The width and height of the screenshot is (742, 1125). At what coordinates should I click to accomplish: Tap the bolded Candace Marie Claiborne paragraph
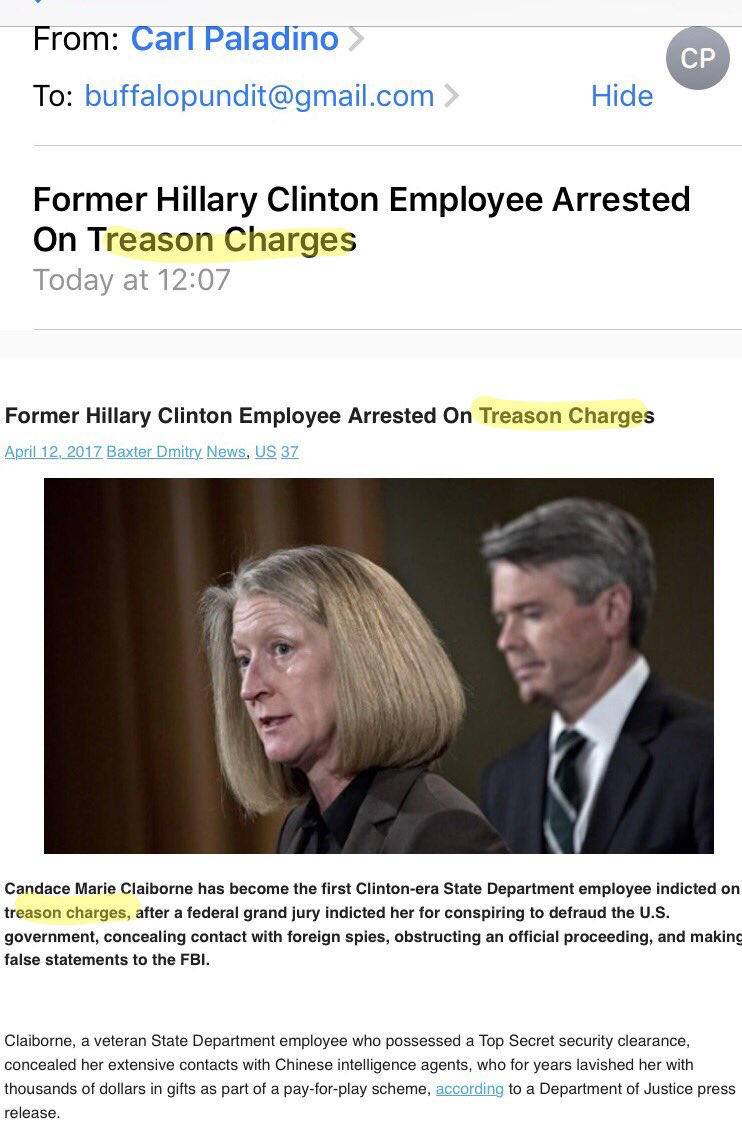click(x=372, y=924)
